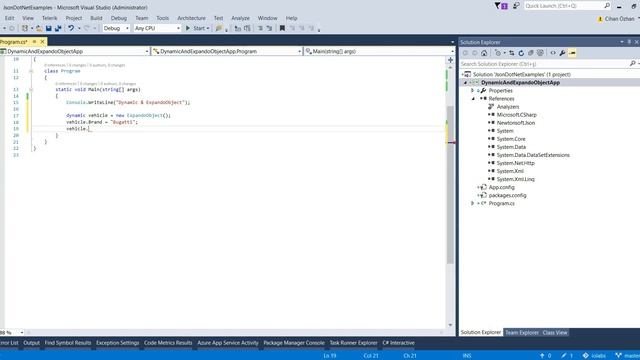This screenshot has height=360, width=640.
Task: Open the Start button's dropdown arrow
Action: (x=208, y=28)
